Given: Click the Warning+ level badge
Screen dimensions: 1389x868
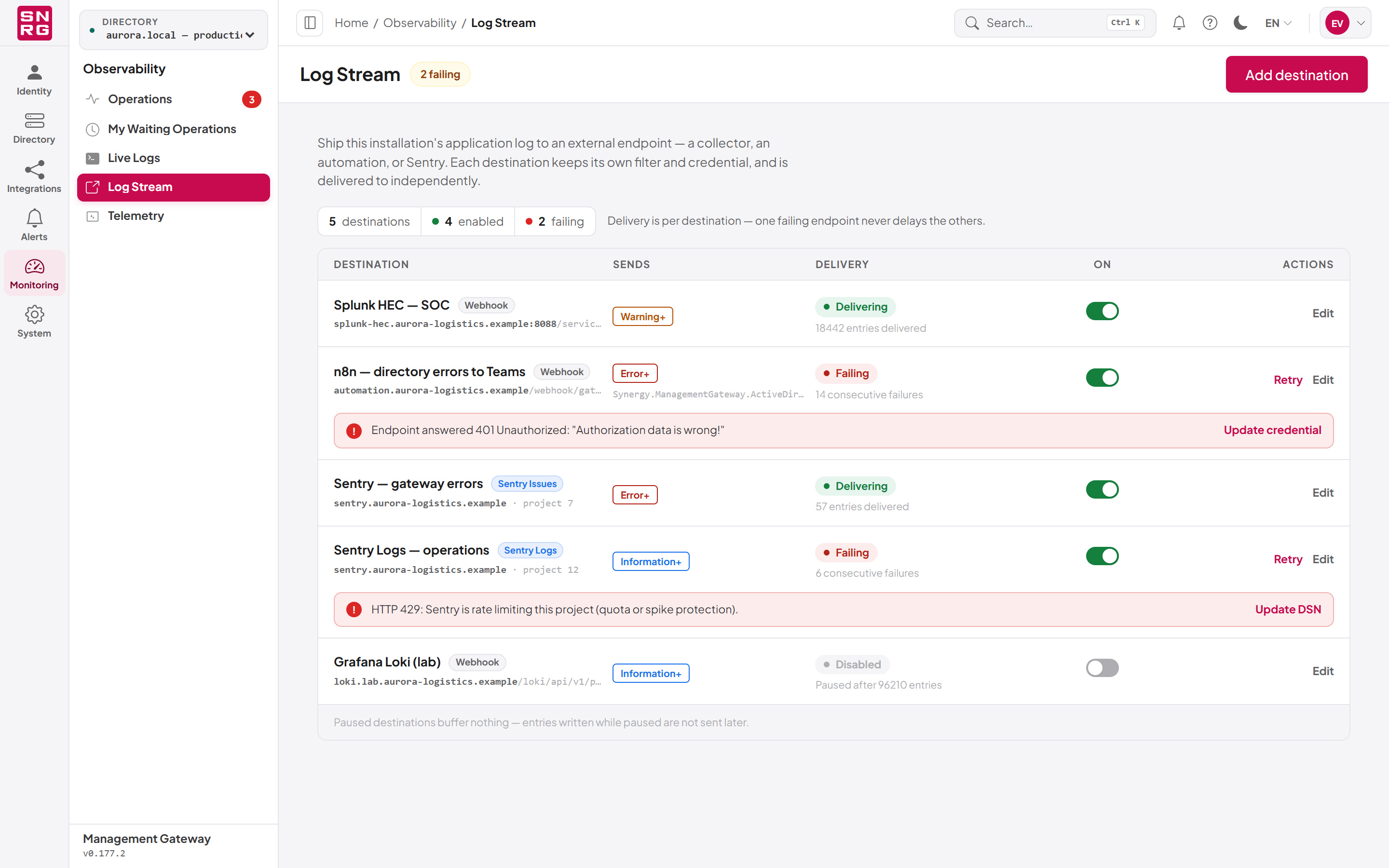Looking at the screenshot, I should 642,317.
